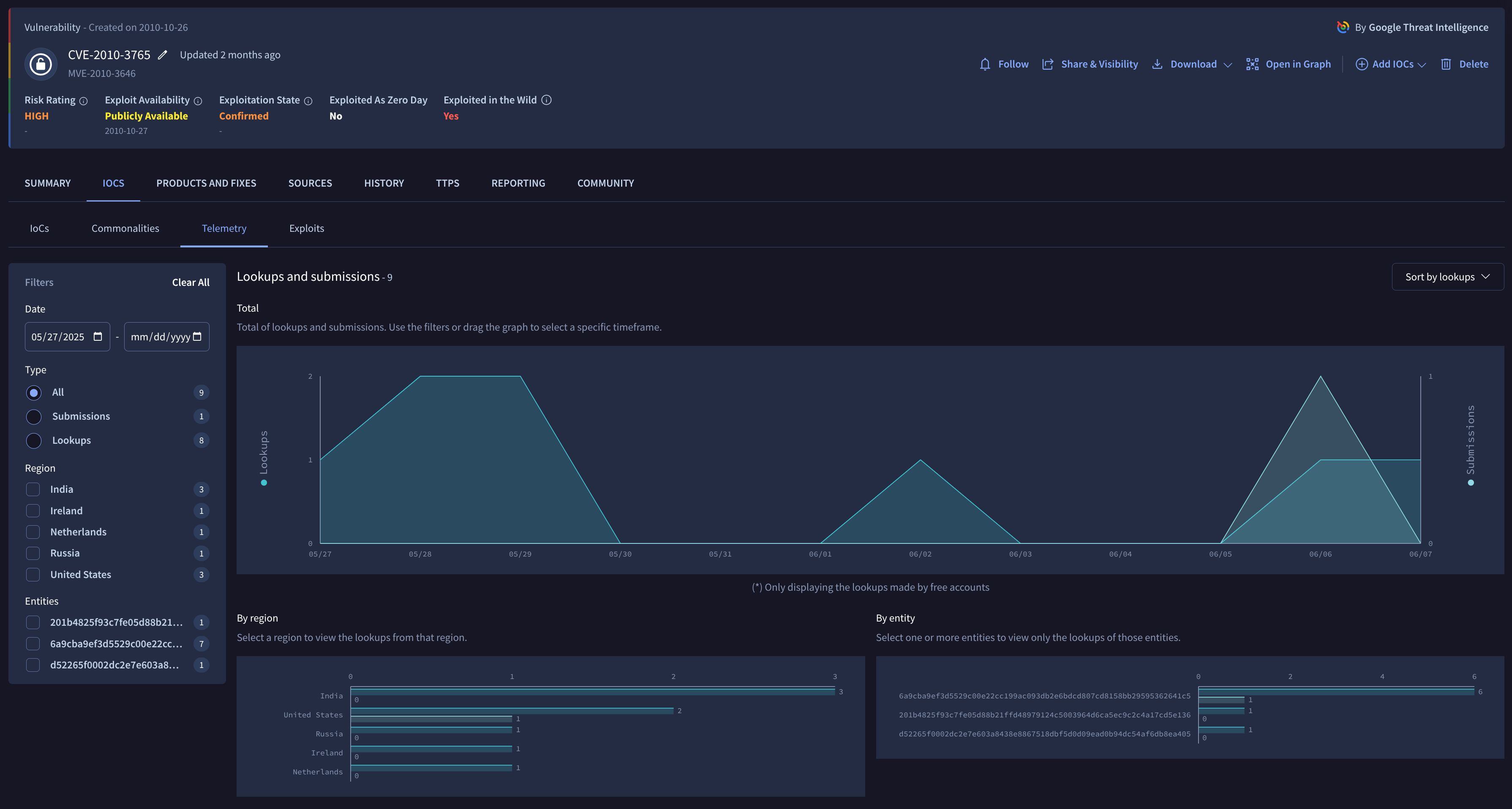Click the Open in Graph label
This screenshot has height=809, width=1512.
[x=1298, y=65]
